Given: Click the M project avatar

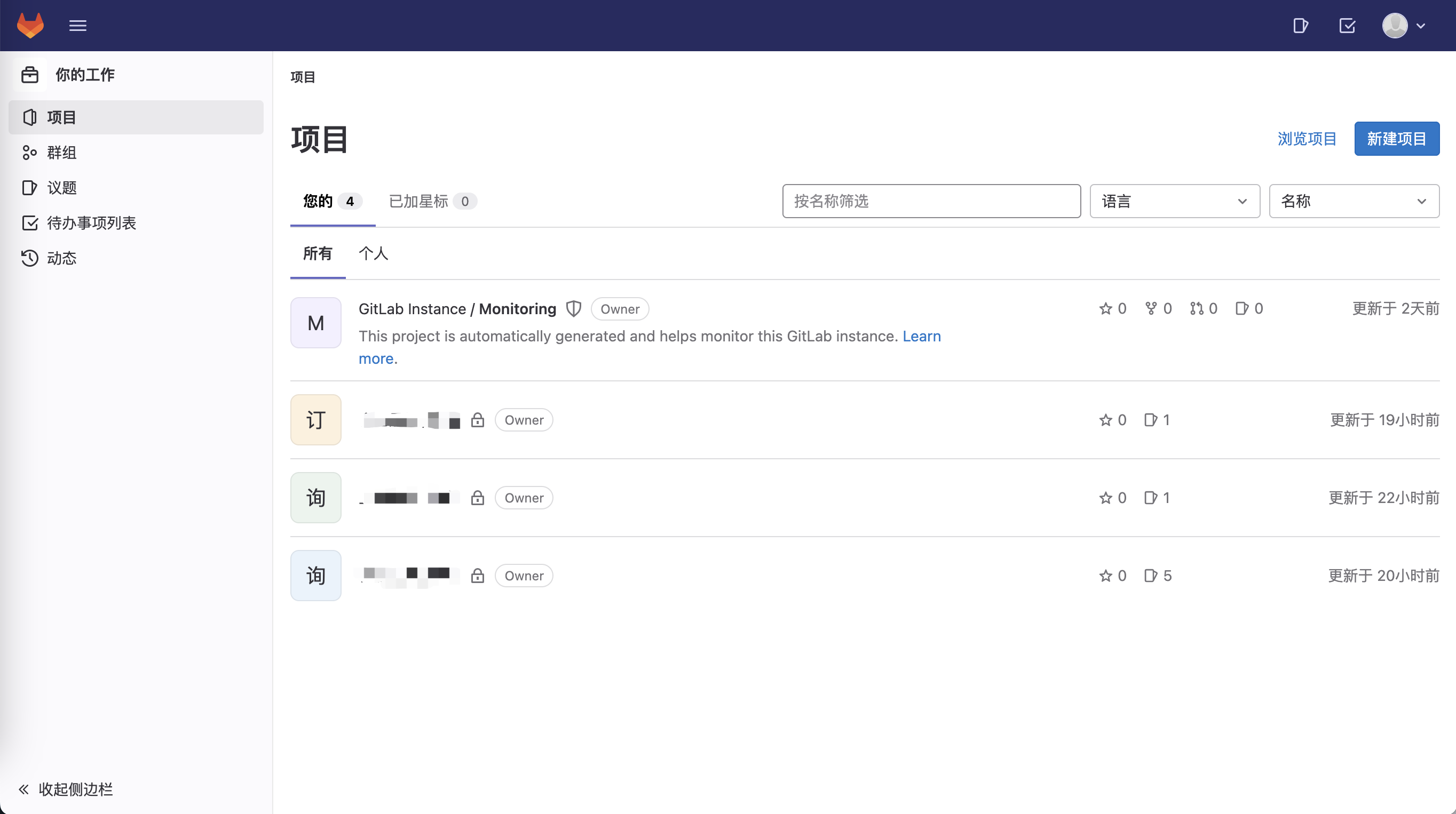Looking at the screenshot, I should point(315,323).
